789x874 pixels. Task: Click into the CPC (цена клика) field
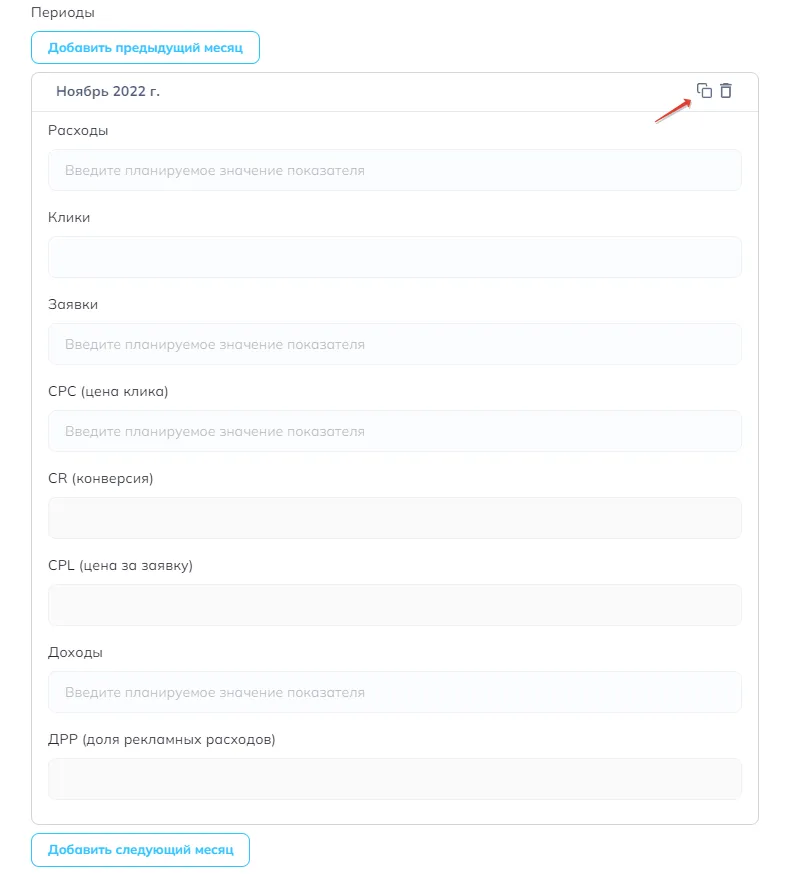[394, 431]
